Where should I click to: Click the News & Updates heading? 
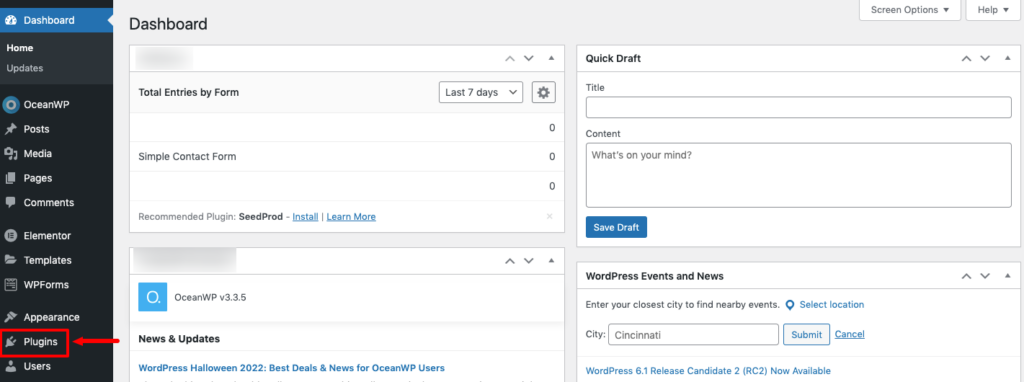pos(179,339)
